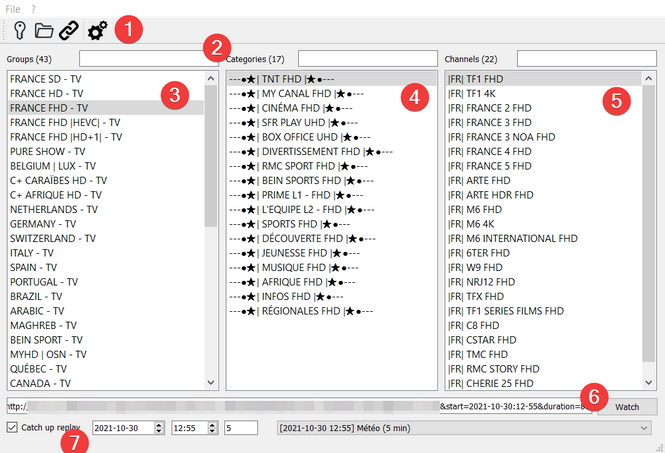
Task: Open the File menu
Action: (13, 9)
